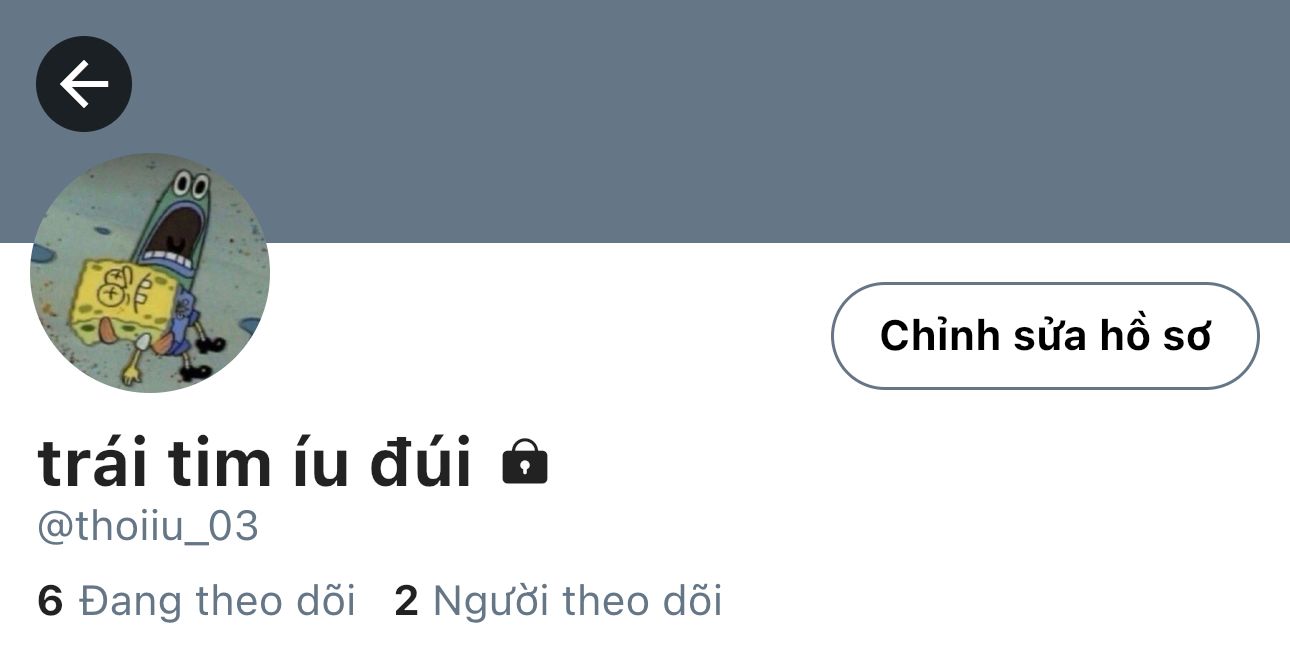Click the '03' part of the handle

[x=235, y=526]
